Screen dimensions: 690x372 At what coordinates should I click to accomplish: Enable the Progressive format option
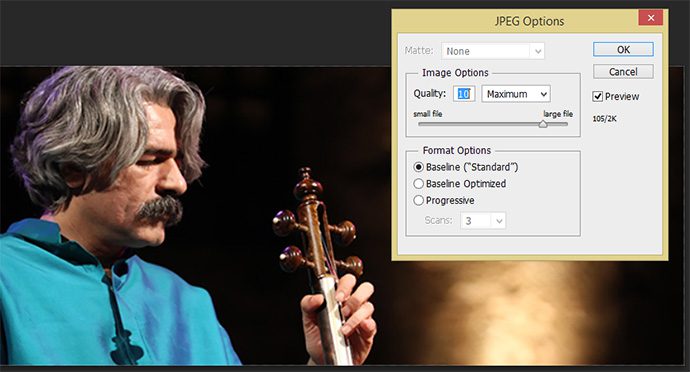click(x=418, y=200)
